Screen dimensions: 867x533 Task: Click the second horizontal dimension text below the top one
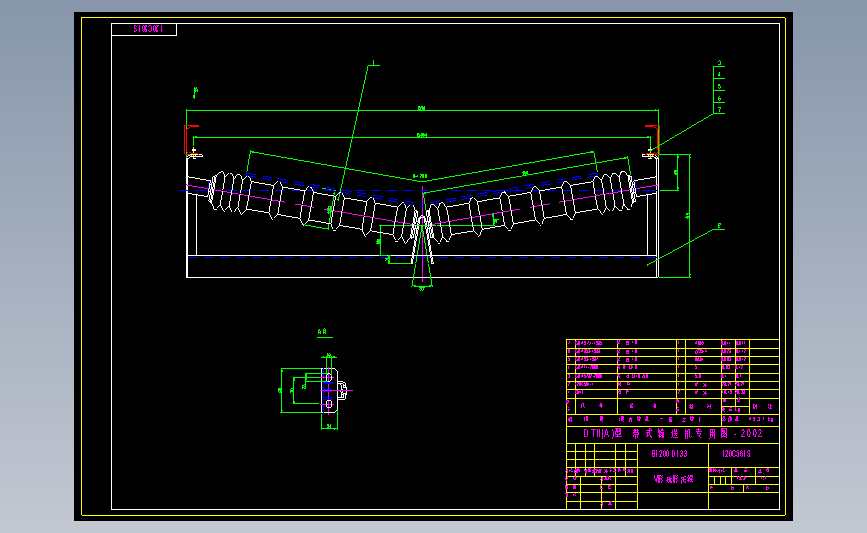(421, 135)
